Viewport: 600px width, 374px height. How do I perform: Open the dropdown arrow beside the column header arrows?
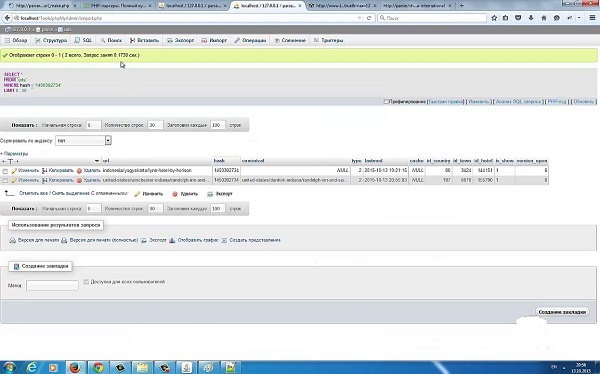click(x=97, y=161)
